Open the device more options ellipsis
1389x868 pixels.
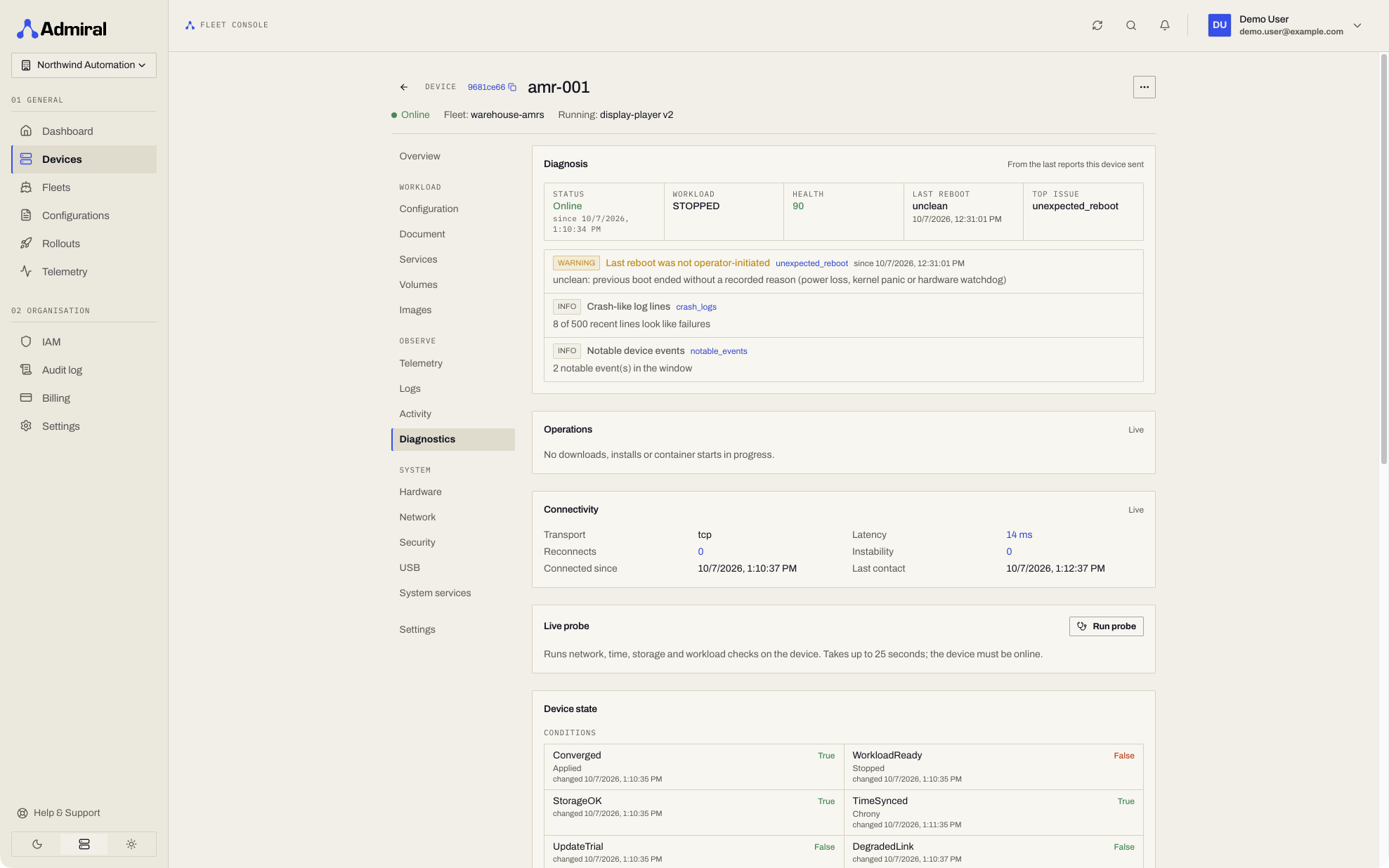(1144, 87)
